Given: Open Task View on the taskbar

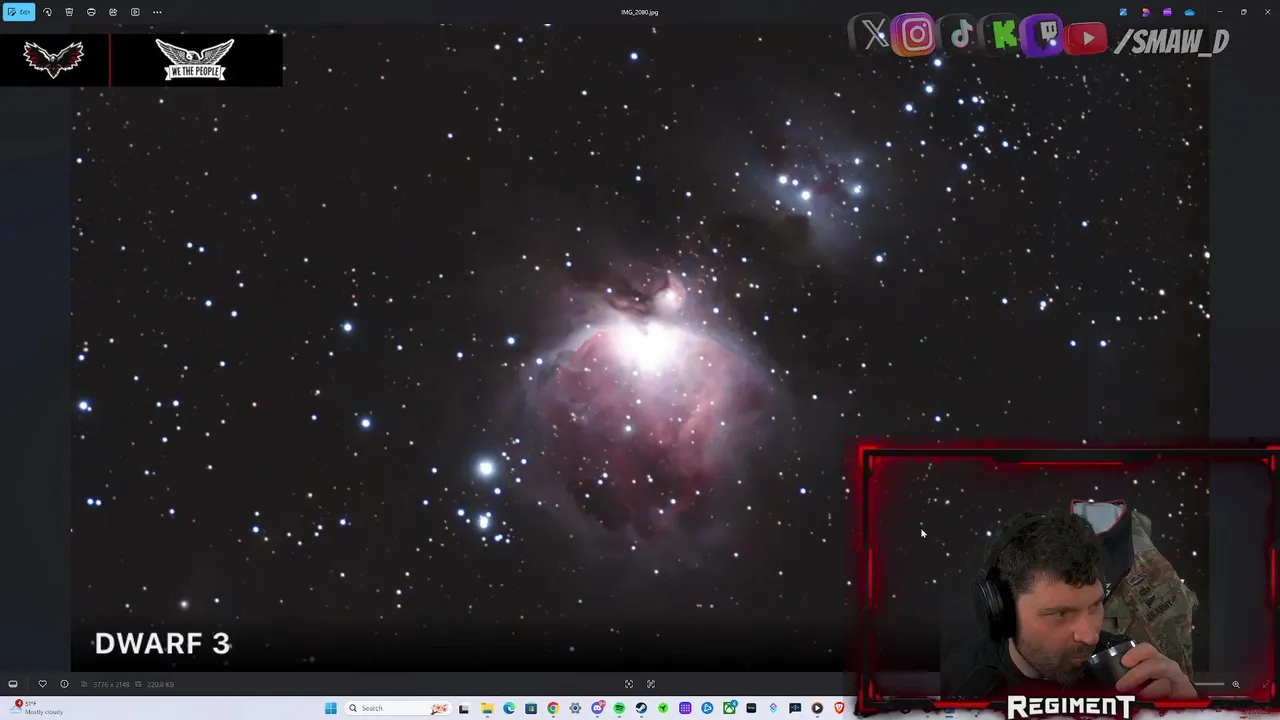Looking at the screenshot, I should pos(464,708).
